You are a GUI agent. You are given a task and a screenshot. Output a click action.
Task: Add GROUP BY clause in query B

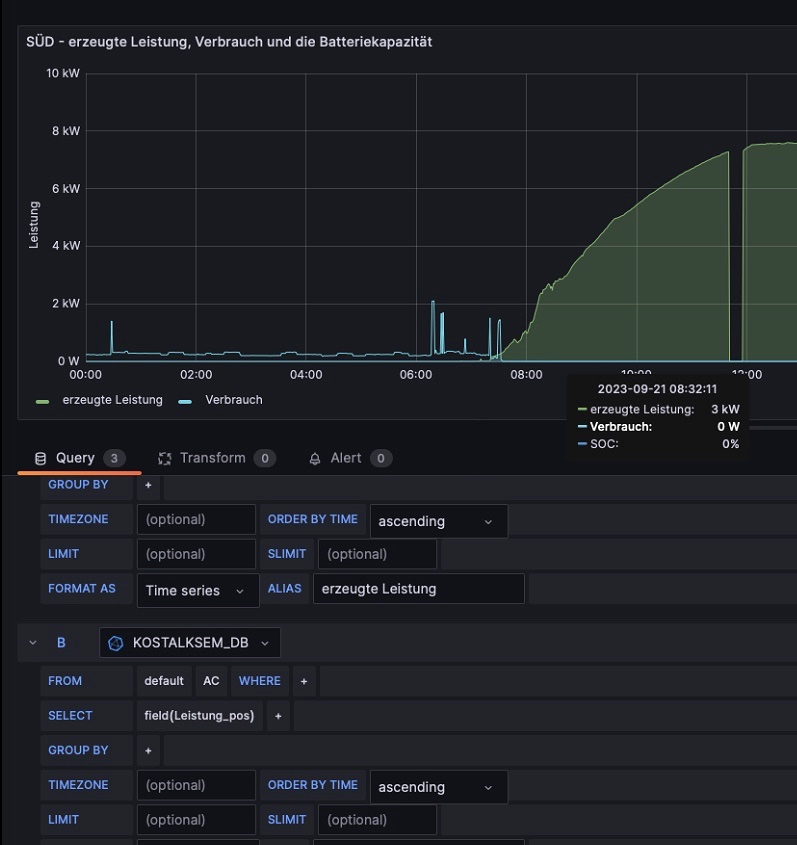pos(148,750)
